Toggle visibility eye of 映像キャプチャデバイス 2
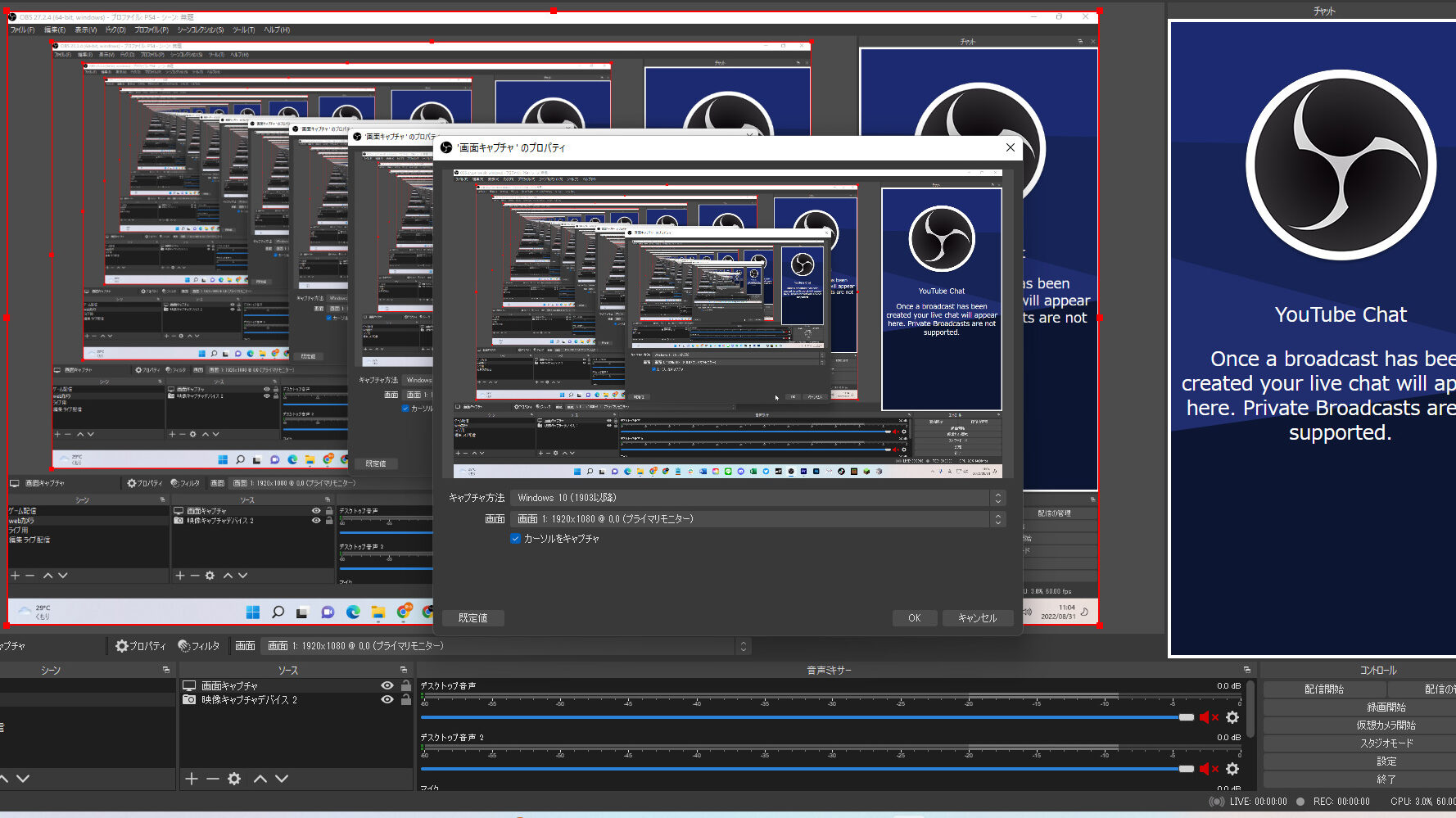This screenshot has width=1456, height=818. click(x=387, y=700)
